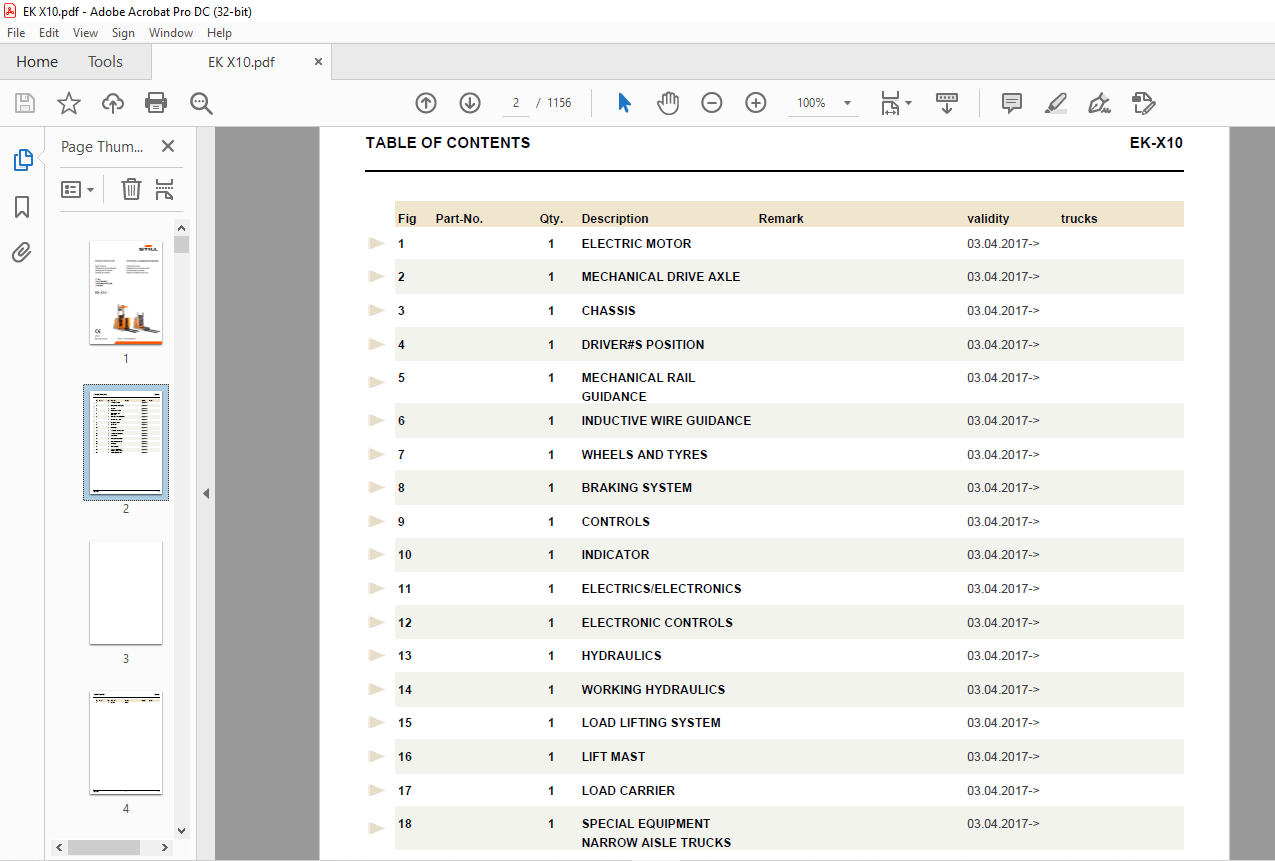The height and width of the screenshot is (861, 1275).
Task: Bookmark file with star icon
Action: pos(68,103)
